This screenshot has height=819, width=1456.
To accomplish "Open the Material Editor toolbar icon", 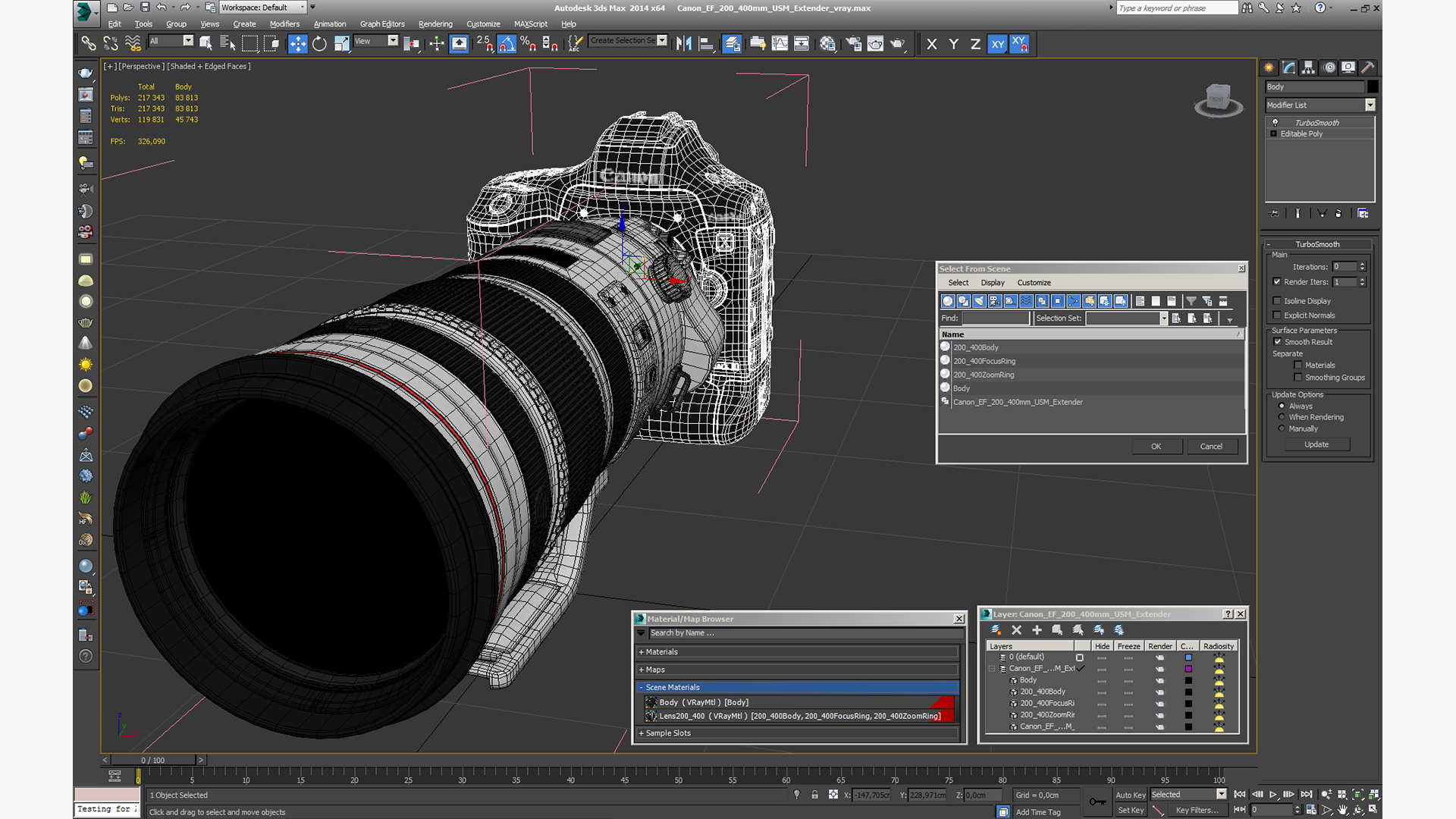I will click(x=827, y=44).
